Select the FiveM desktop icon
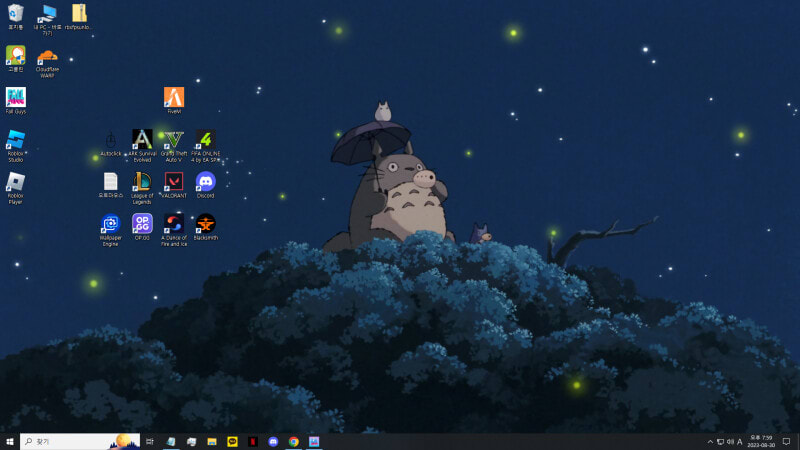This screenshot has width=800, height=450. [x=174, y=101]
